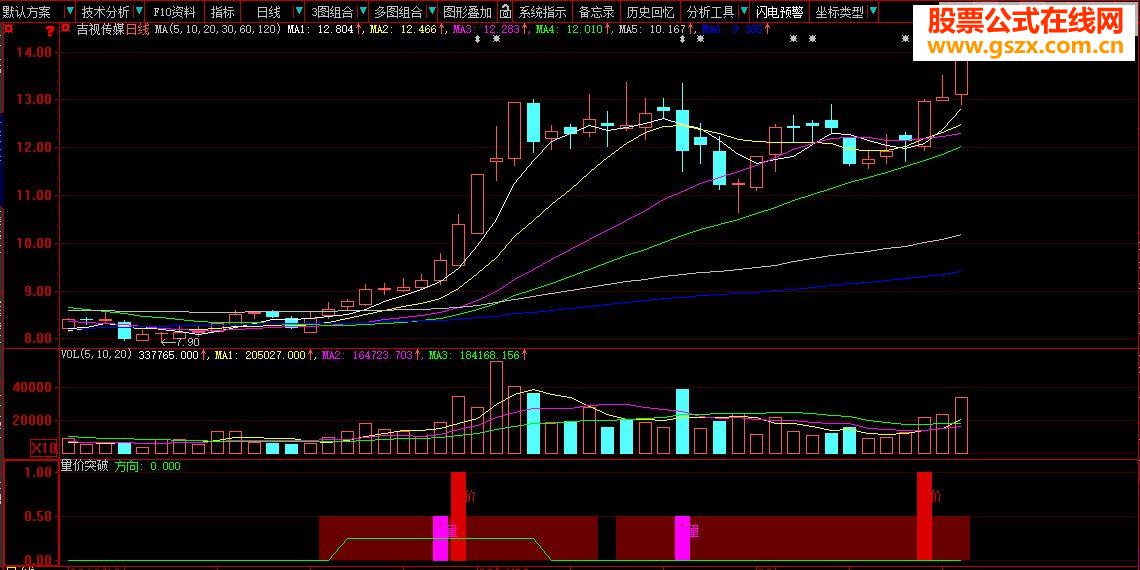Viewport: 1140px width, 570px height.
Task: Expand the 技术分析 dropdown arrow
Action: [x=138, y=12]
